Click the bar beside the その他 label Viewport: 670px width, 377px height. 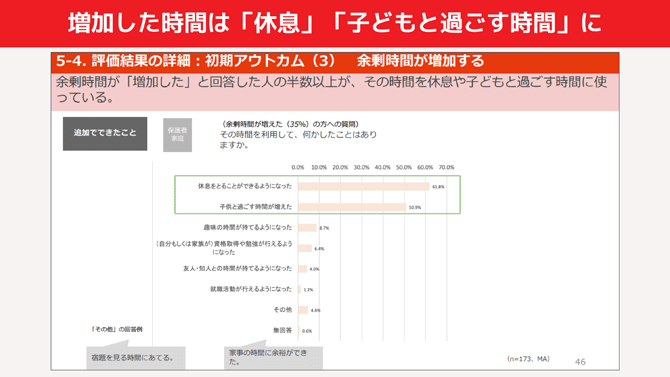tap(303, 310)
